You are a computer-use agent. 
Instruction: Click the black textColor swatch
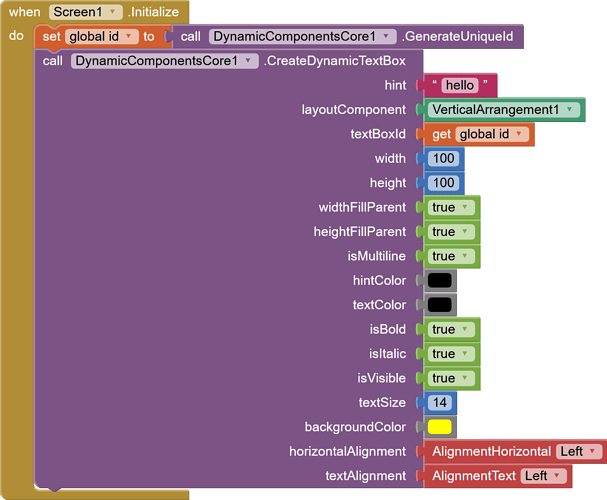point(440,305)
